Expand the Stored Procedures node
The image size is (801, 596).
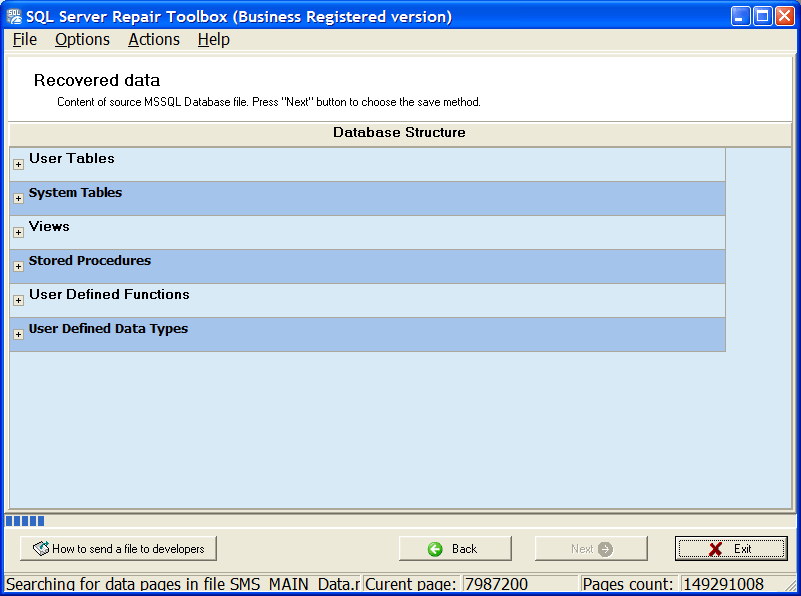click(18, 267)
